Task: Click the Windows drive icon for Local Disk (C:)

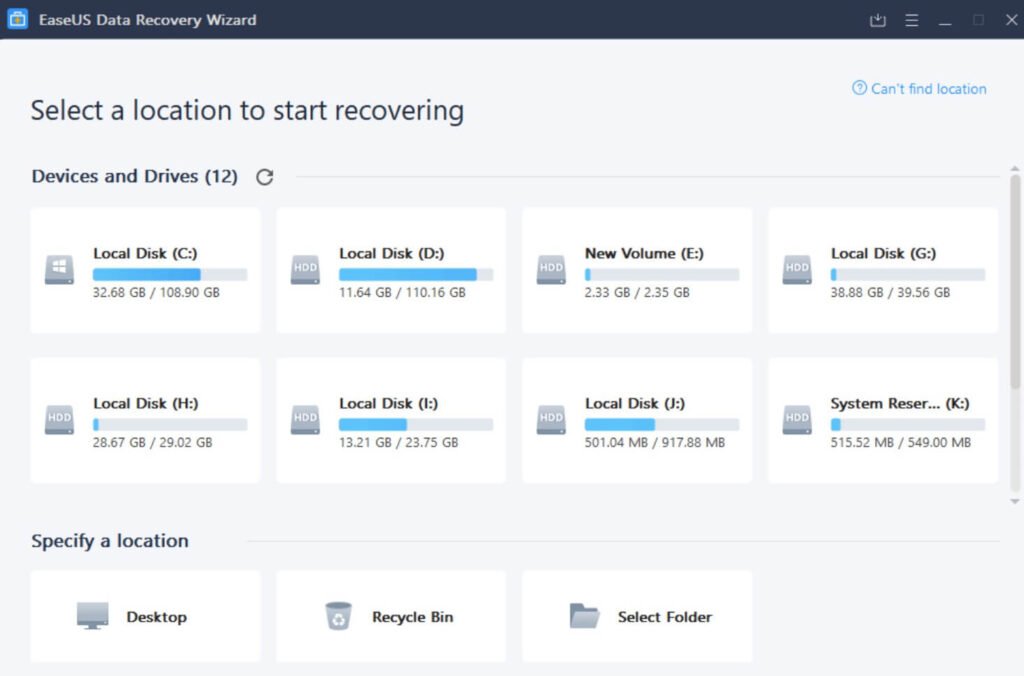Action: 59,270
